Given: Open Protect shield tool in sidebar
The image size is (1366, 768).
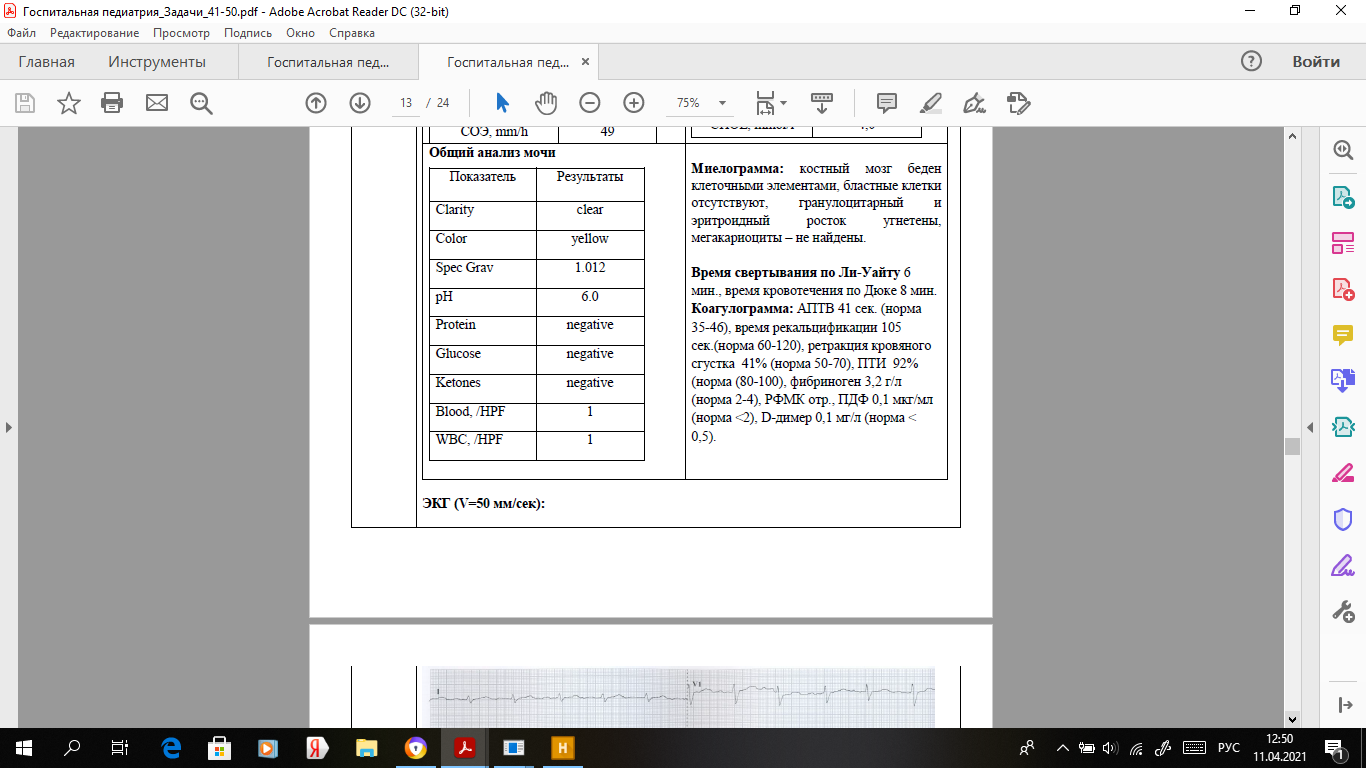Looking at the screenshot, I should [1343, 519].
